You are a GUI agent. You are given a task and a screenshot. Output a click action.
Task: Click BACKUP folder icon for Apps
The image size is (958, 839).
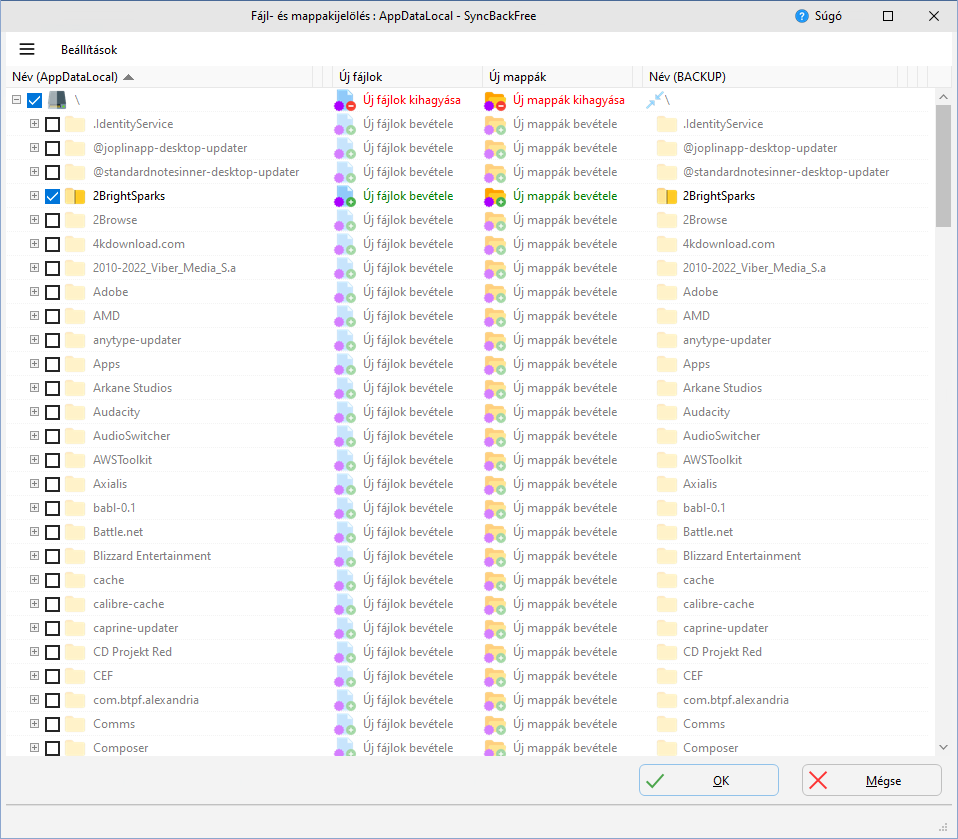pyautogui.click(x=667, y=364)
